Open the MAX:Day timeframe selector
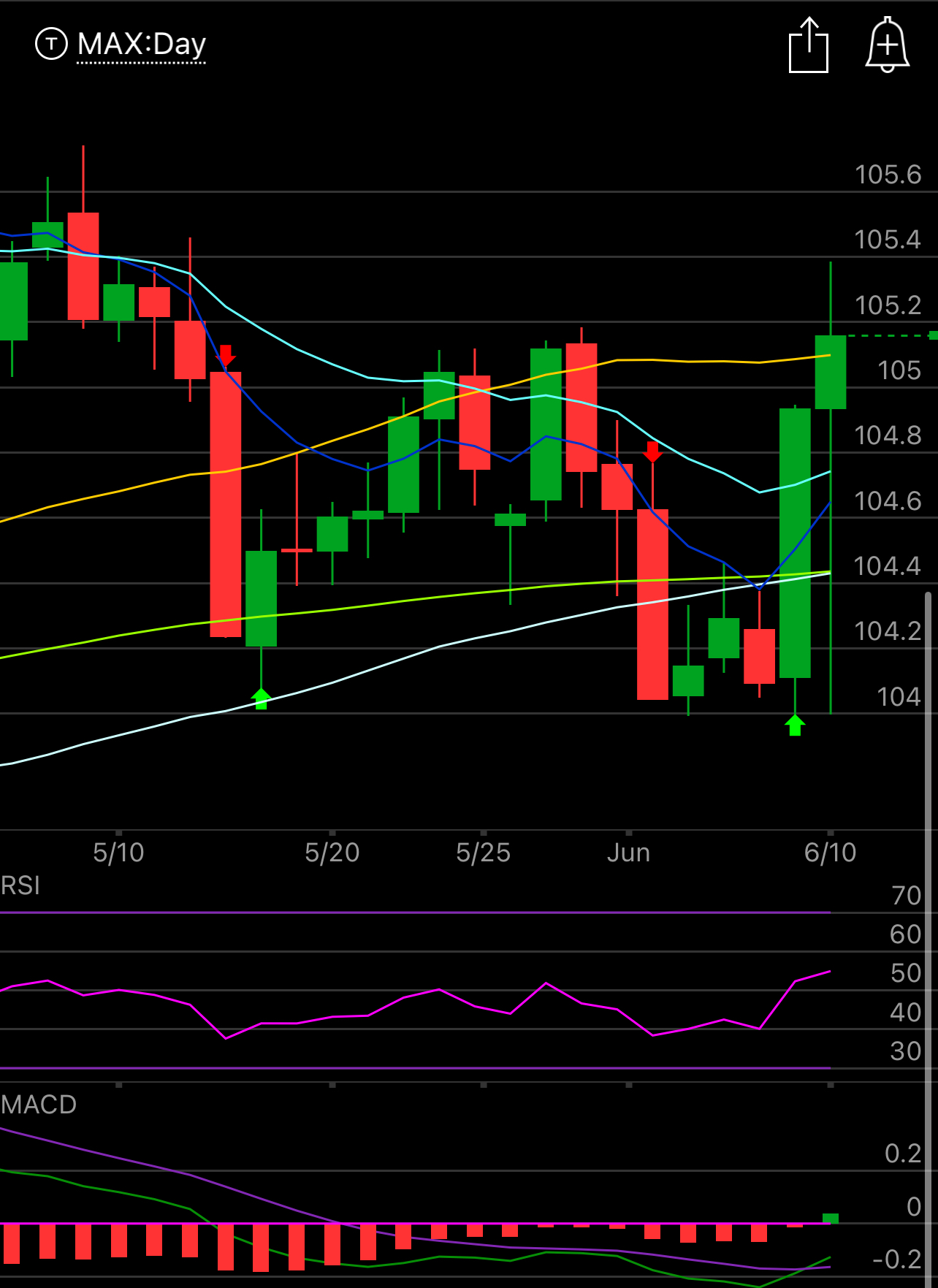This screenshot has width=938, height=1288. click(x=142, y=44)
